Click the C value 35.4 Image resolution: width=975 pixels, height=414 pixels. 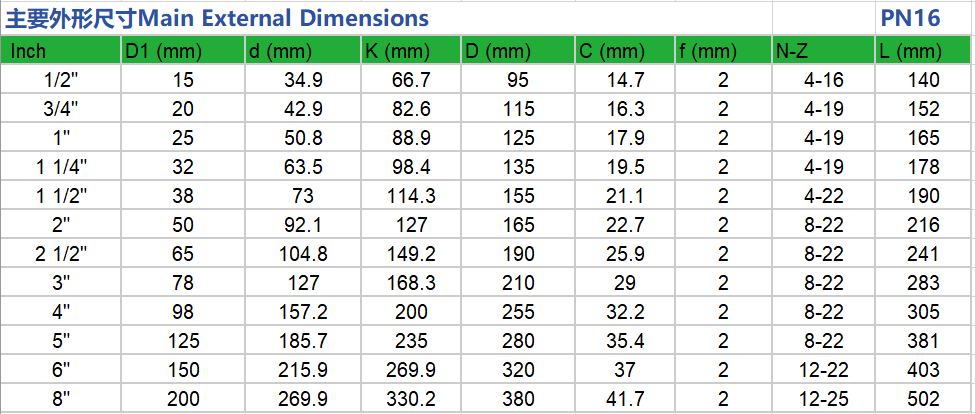tap(625, 341)
